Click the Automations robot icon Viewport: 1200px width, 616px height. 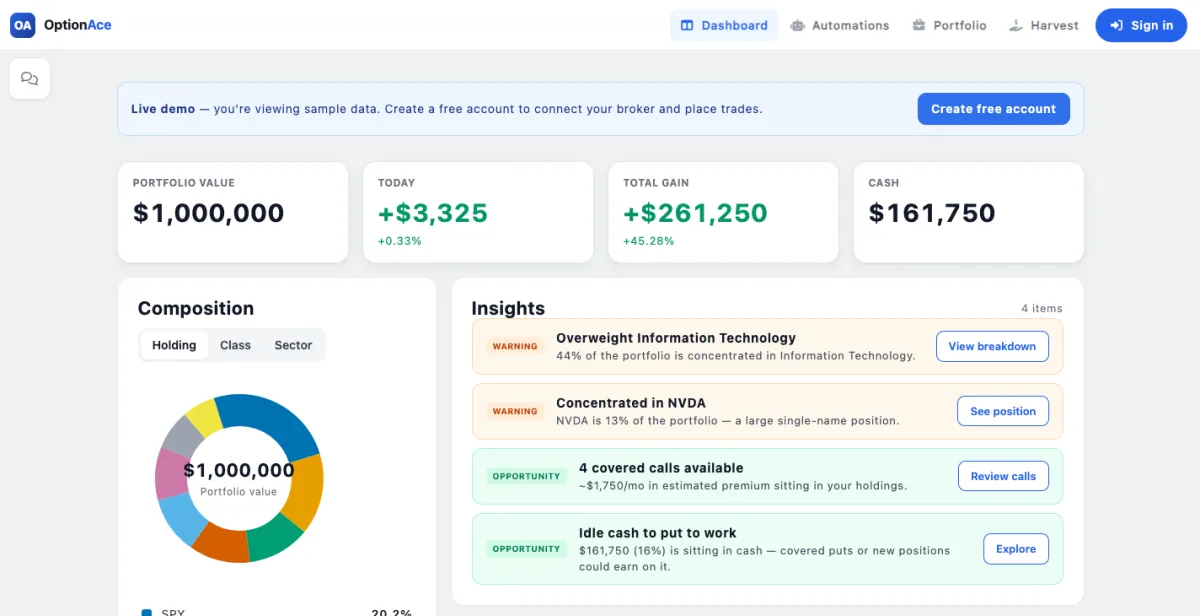[x=797, y=25]
